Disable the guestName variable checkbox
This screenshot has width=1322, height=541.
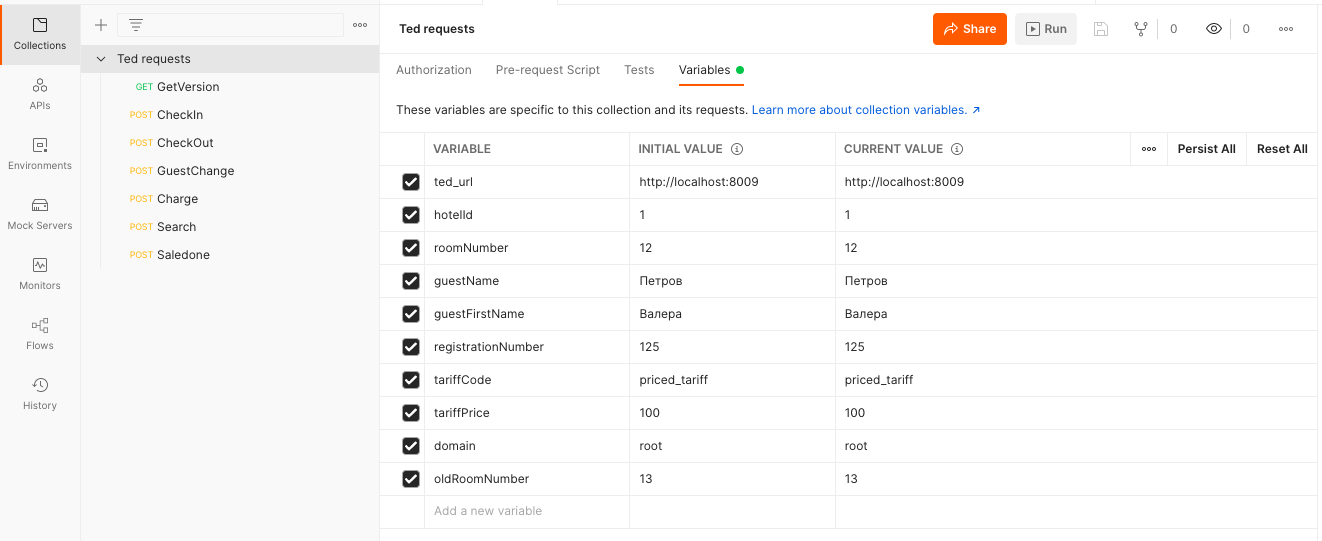click(x=410, y=281)
